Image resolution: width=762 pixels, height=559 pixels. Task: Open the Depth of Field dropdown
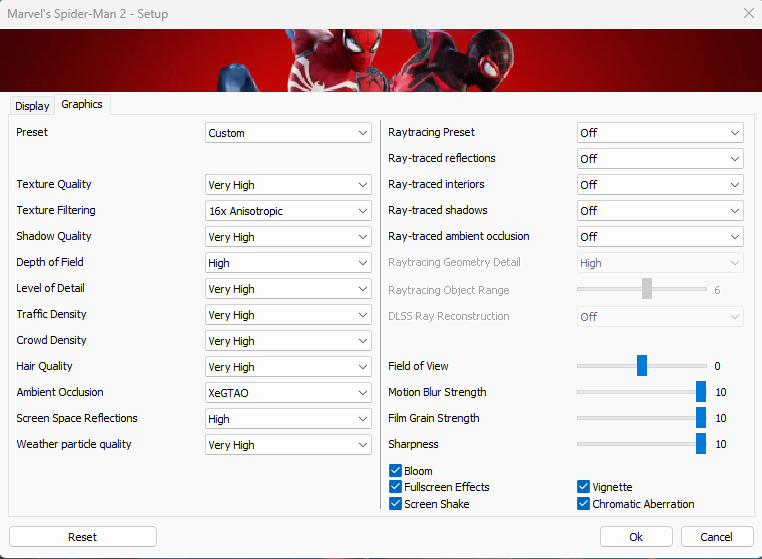click(x=288, y=263)
